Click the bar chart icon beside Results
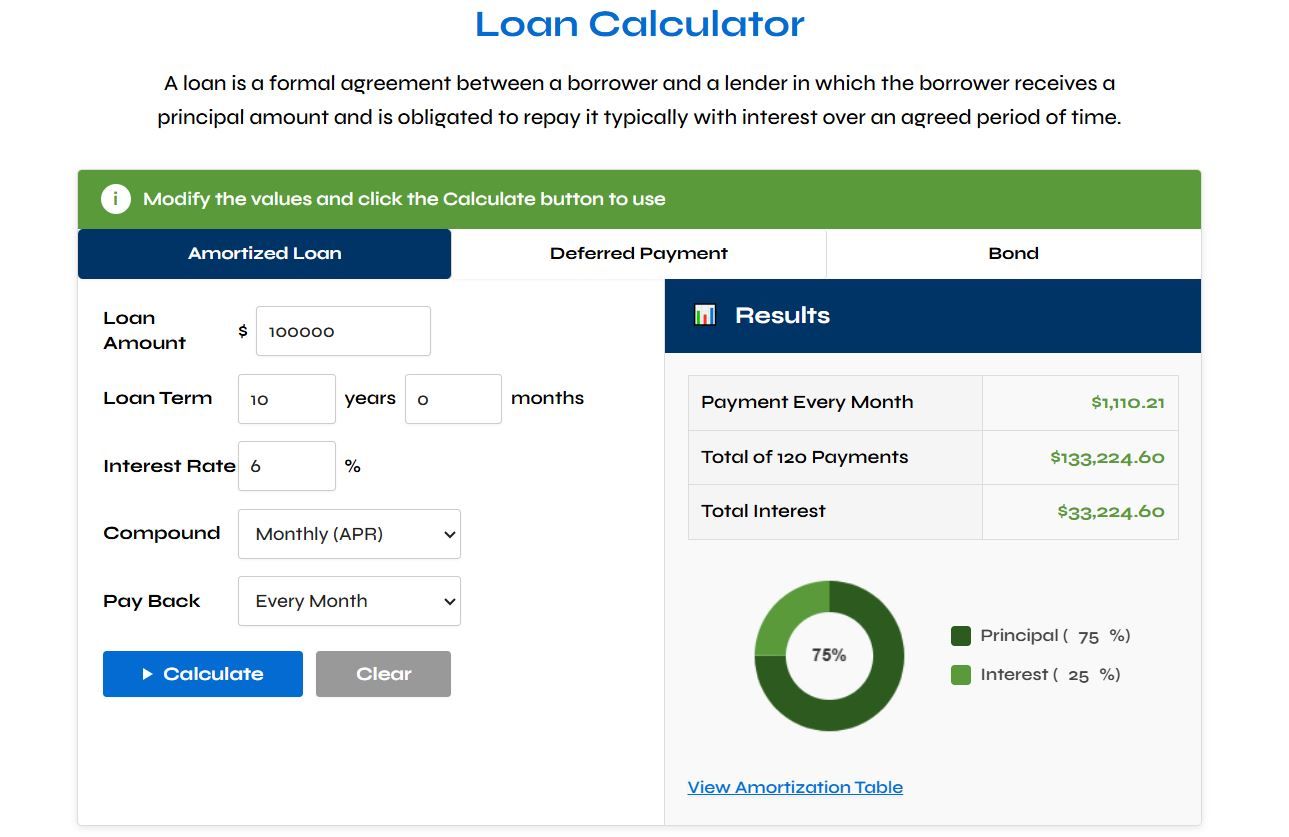 tap(705, 315)
